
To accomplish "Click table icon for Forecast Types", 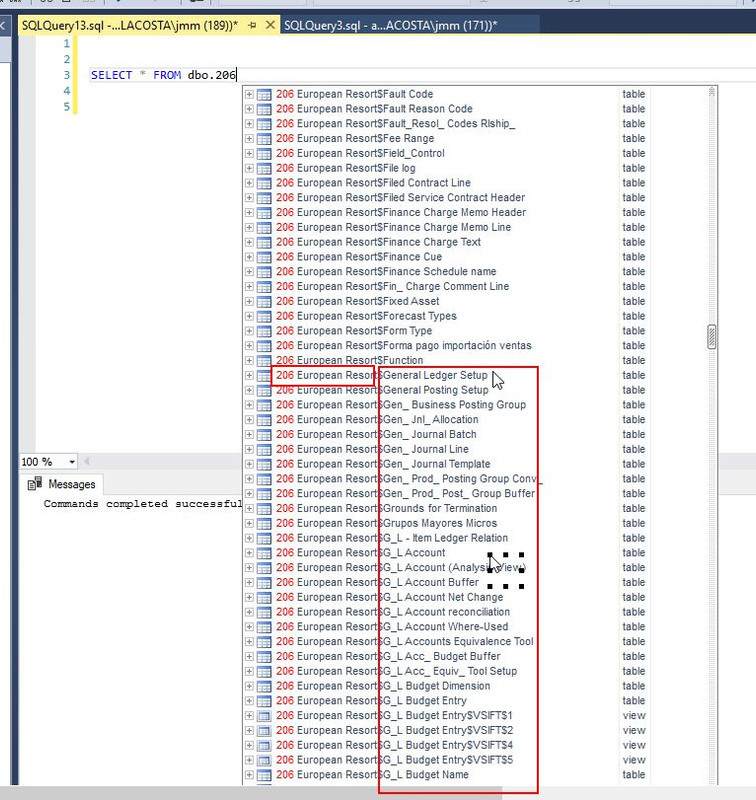I will [264, 316].
